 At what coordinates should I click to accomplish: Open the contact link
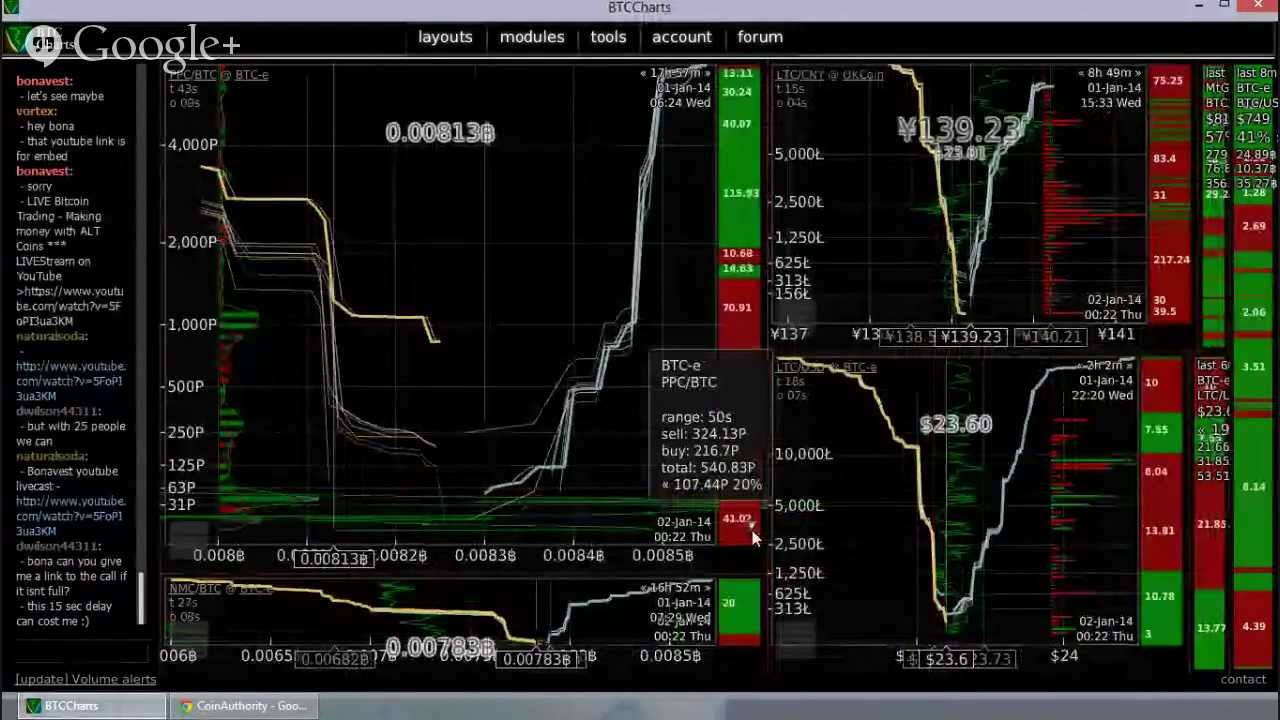pos(1243,679)
